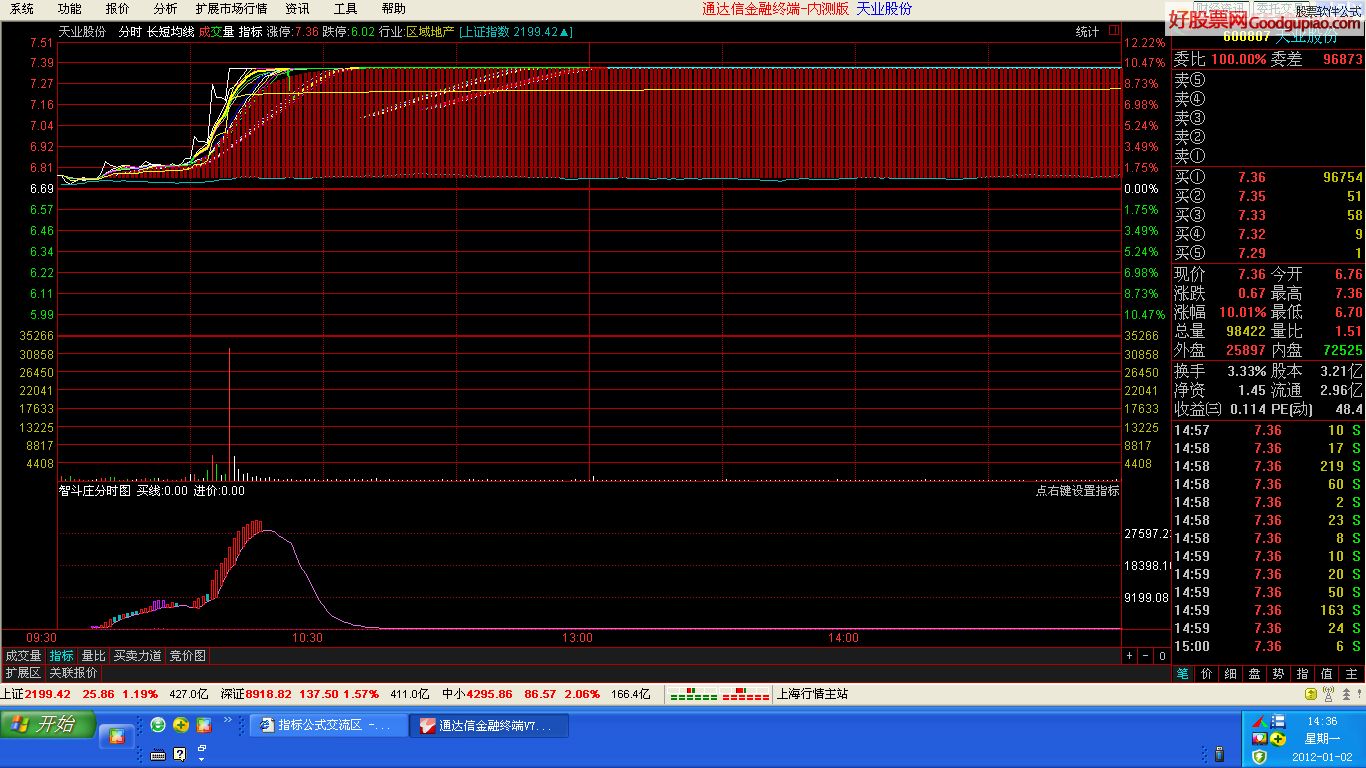The height and width of the screenshot is (768, 1366).
Task: Click the plus zoom button under chart
Action: (1129, 656)
